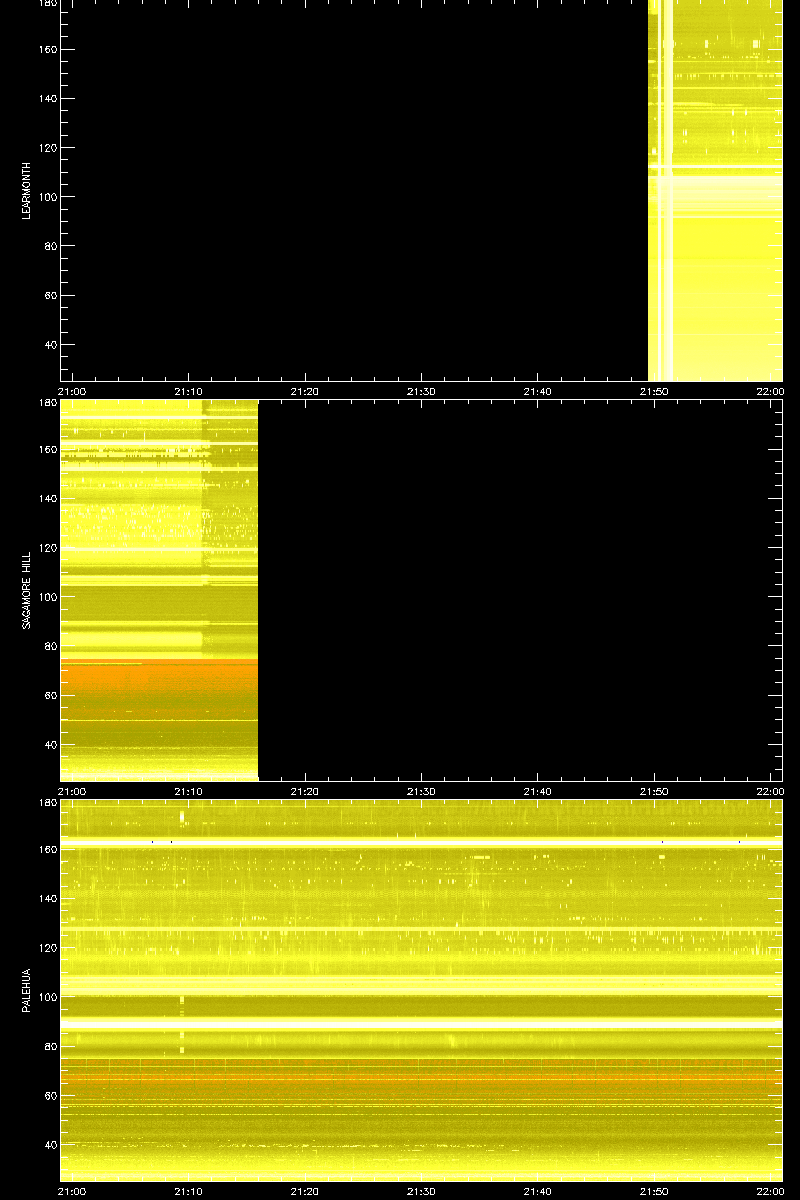Screen dimensions: 800x1200
Task: Click the Sagamore Hill spectrogram data block
Action: pyautogui.click(x=159, y=590)
